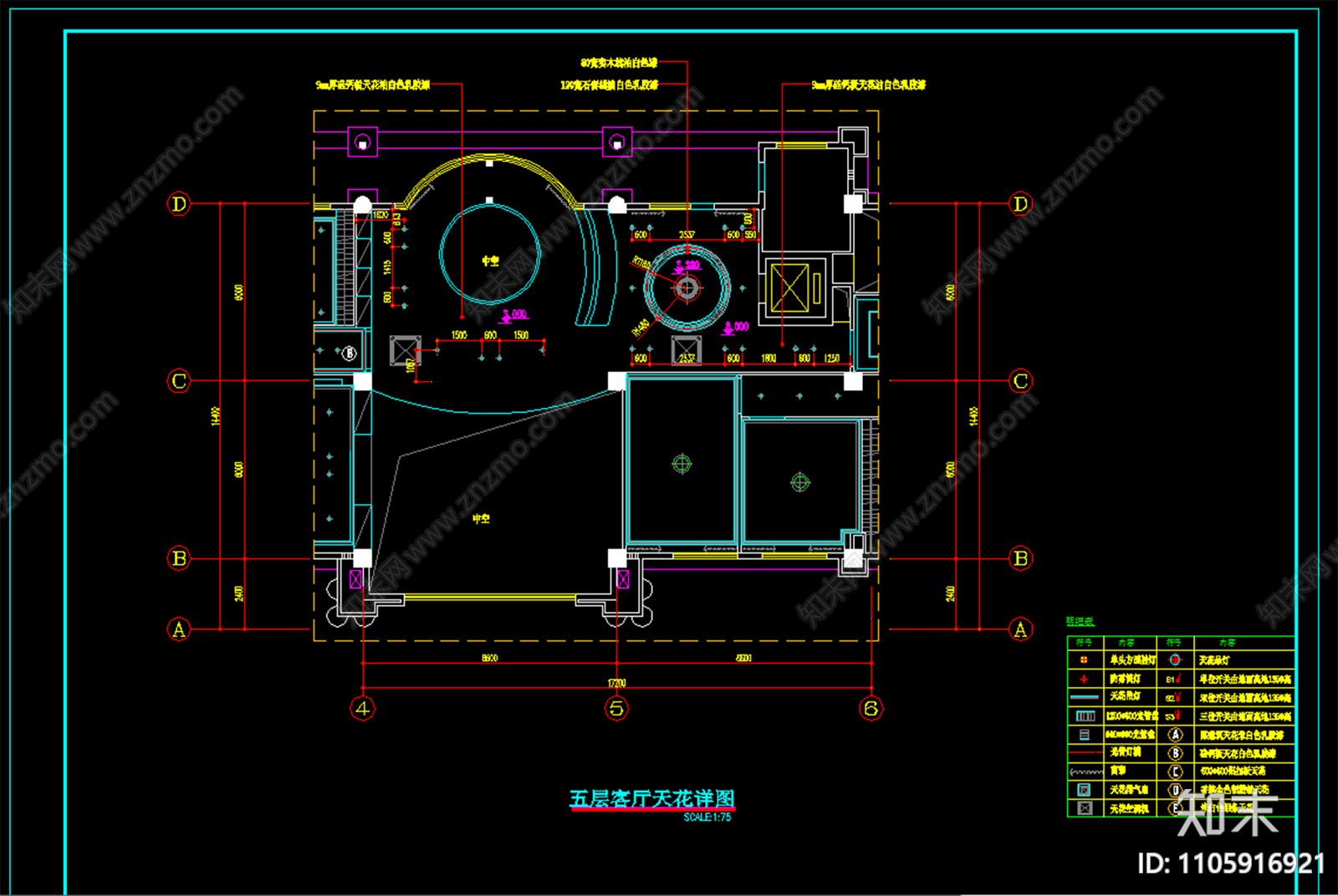The width and height of the screenshot is (1338, 896).
Task: Click the center annotation starting with 120
Action: [x=609, y=84]
